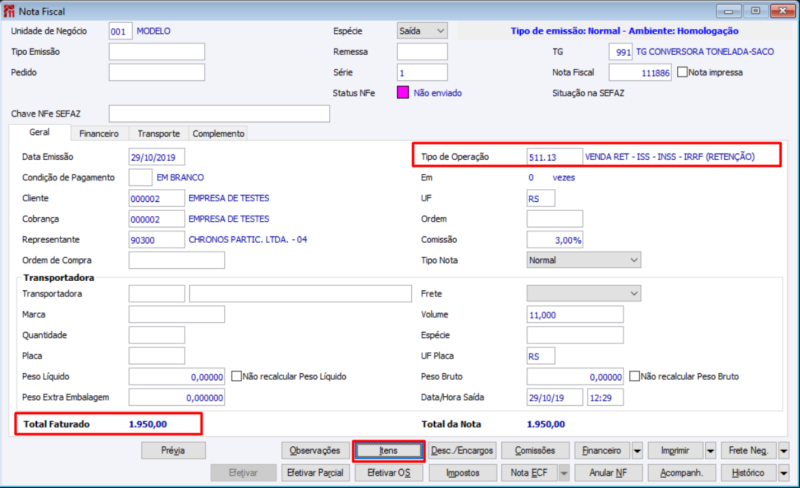Click the Data Emissão field
This screenshot has width=800, height=488.
click(157, 157)
